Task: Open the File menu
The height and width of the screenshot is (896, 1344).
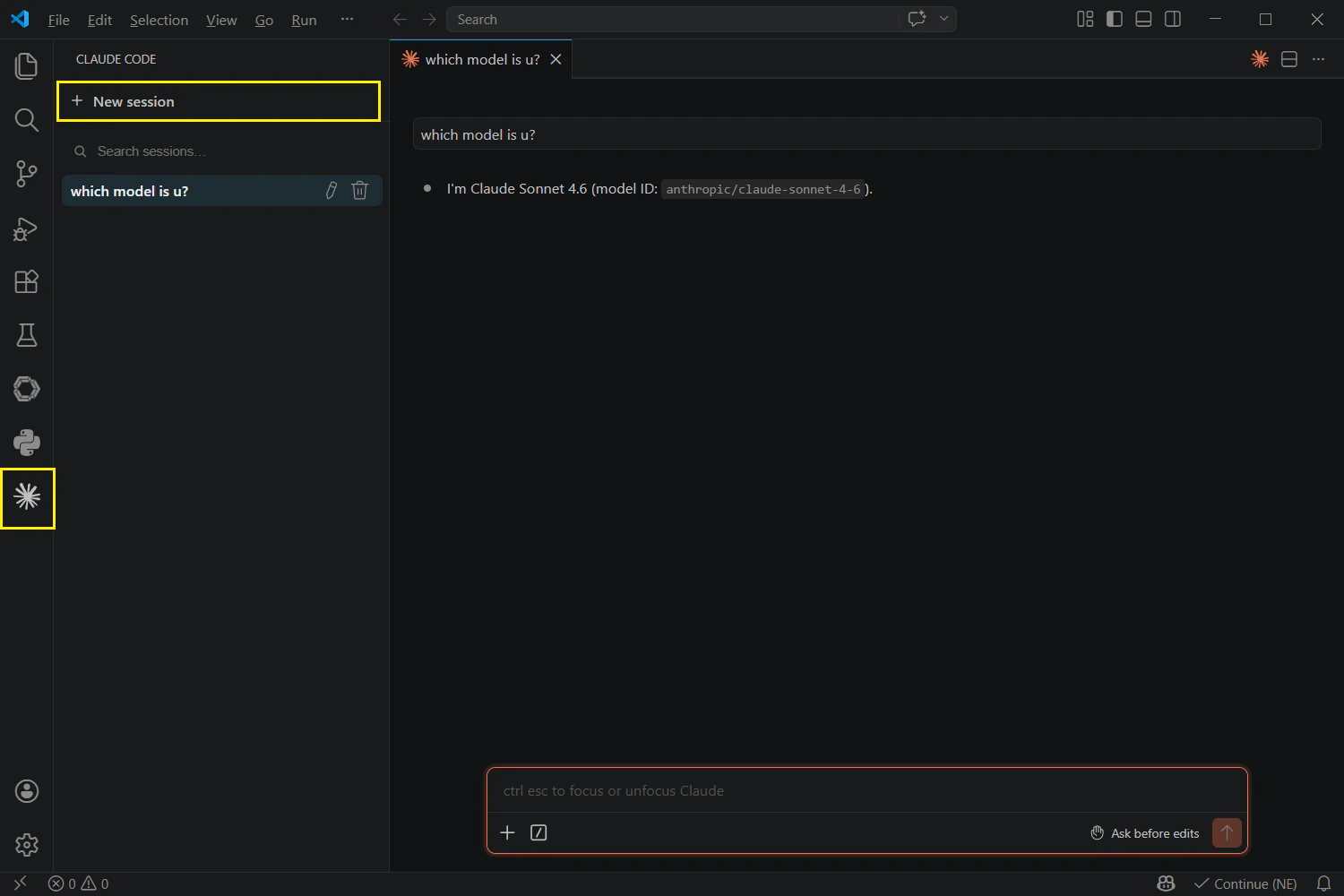Action: click(x=58, y=20)
